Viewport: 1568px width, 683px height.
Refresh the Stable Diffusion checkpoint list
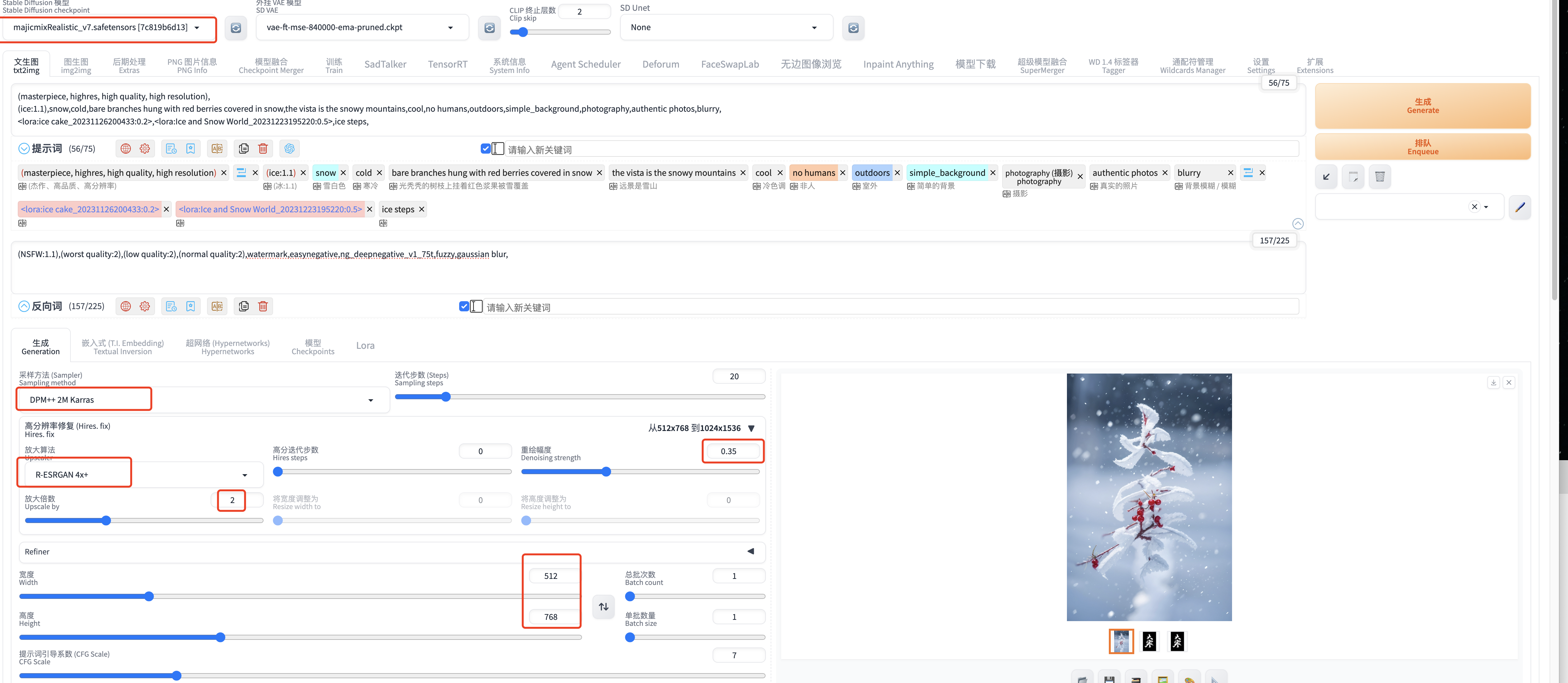[x=236, y=28]
